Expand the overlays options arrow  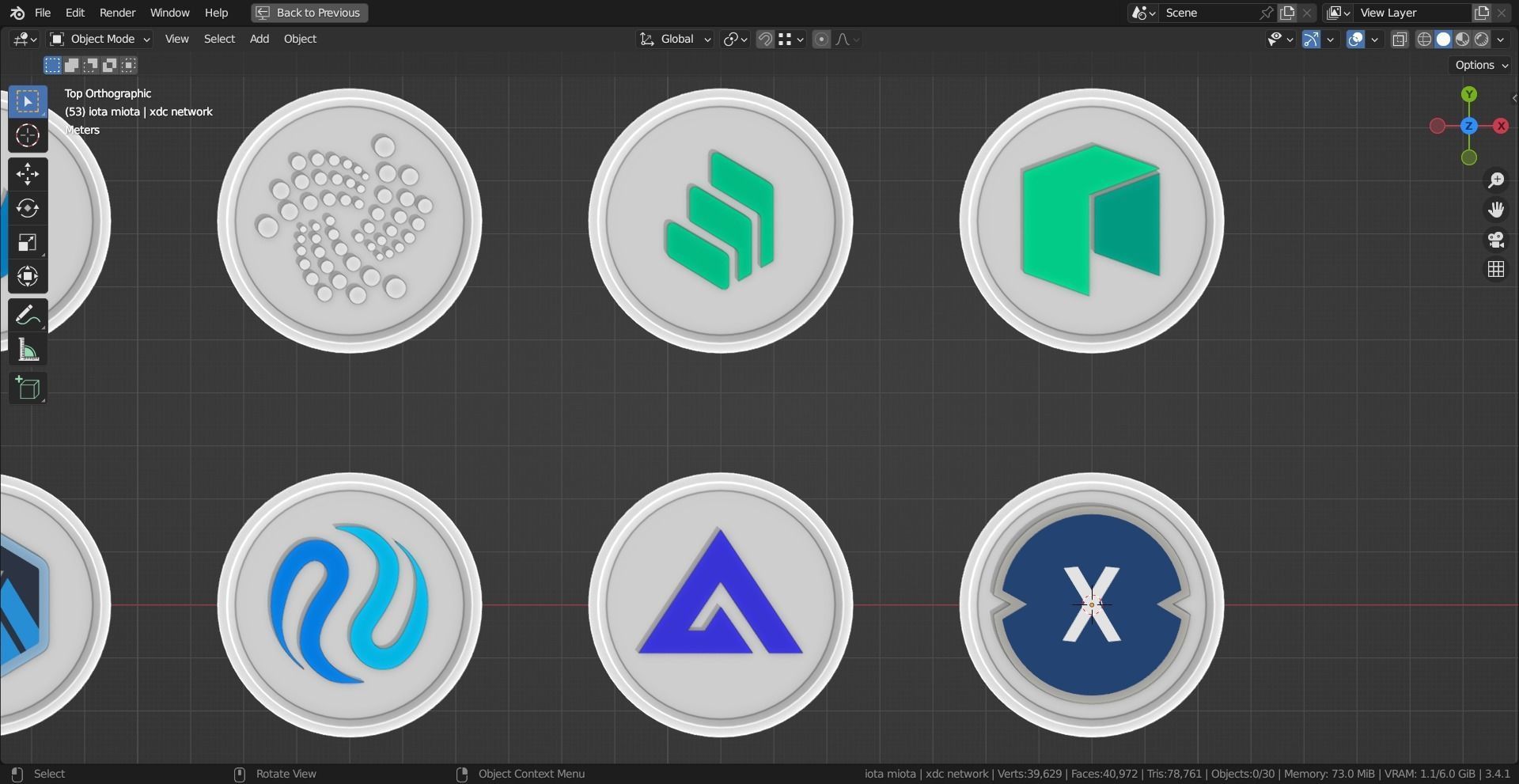click(1374, 39)
